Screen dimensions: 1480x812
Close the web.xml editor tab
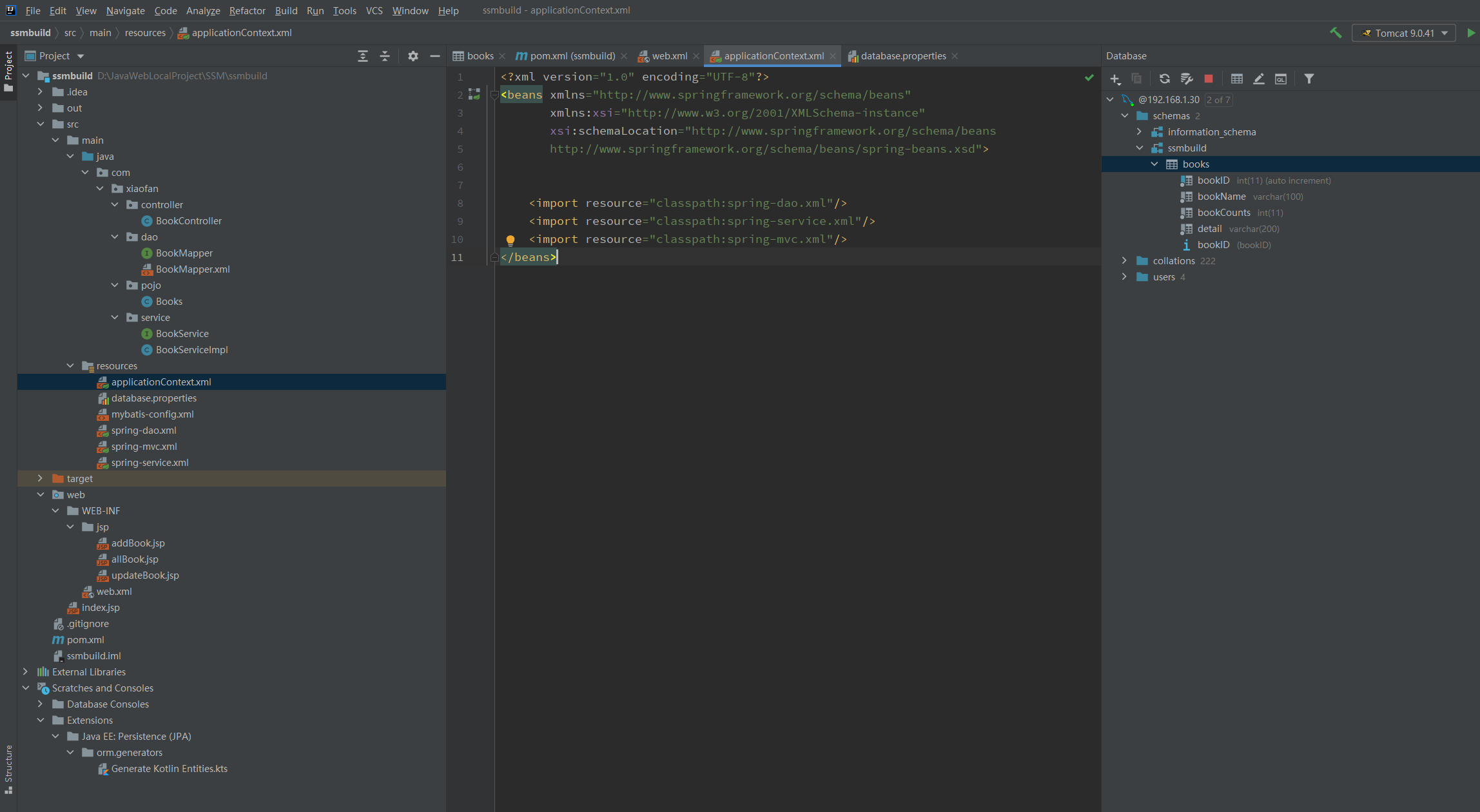pos(696,56)
